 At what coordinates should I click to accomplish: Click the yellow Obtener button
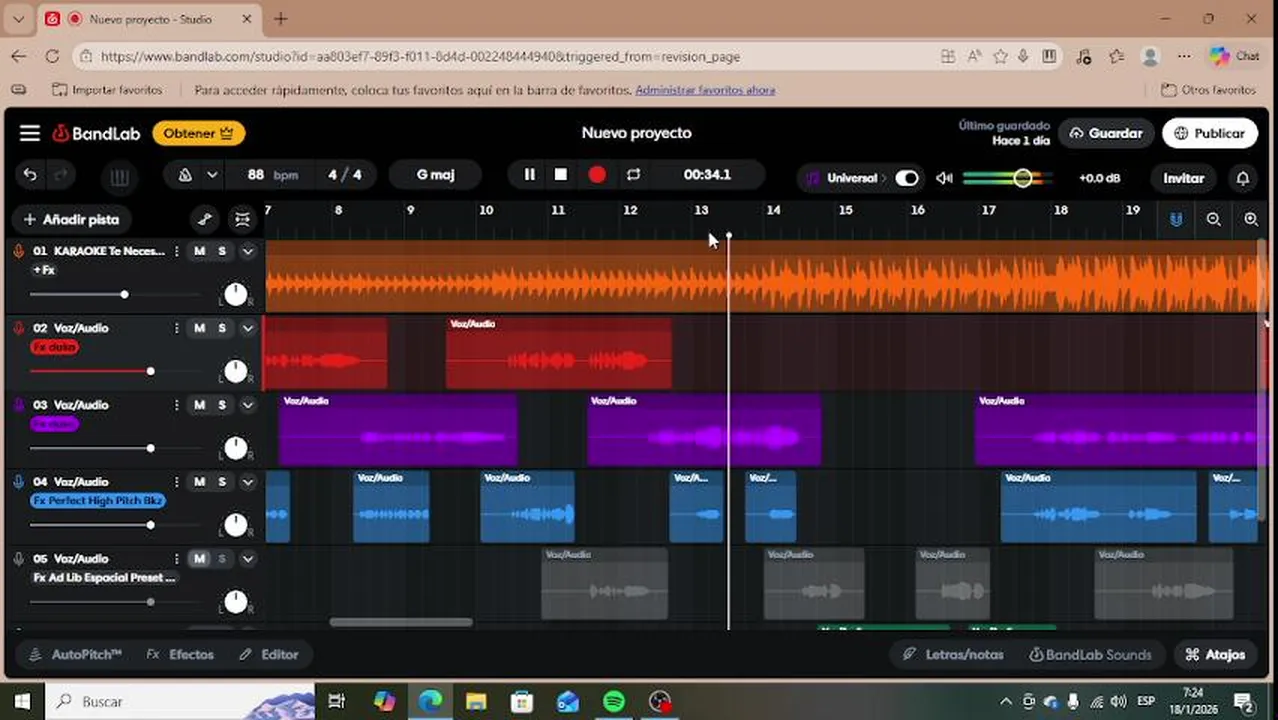tap(198, 133)
